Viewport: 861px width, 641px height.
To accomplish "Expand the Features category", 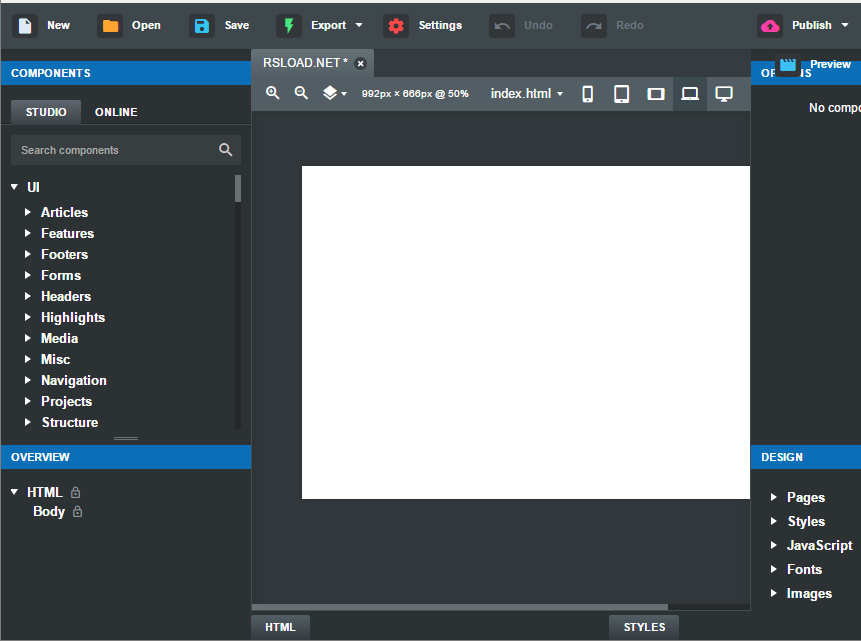I will point(27,233).
